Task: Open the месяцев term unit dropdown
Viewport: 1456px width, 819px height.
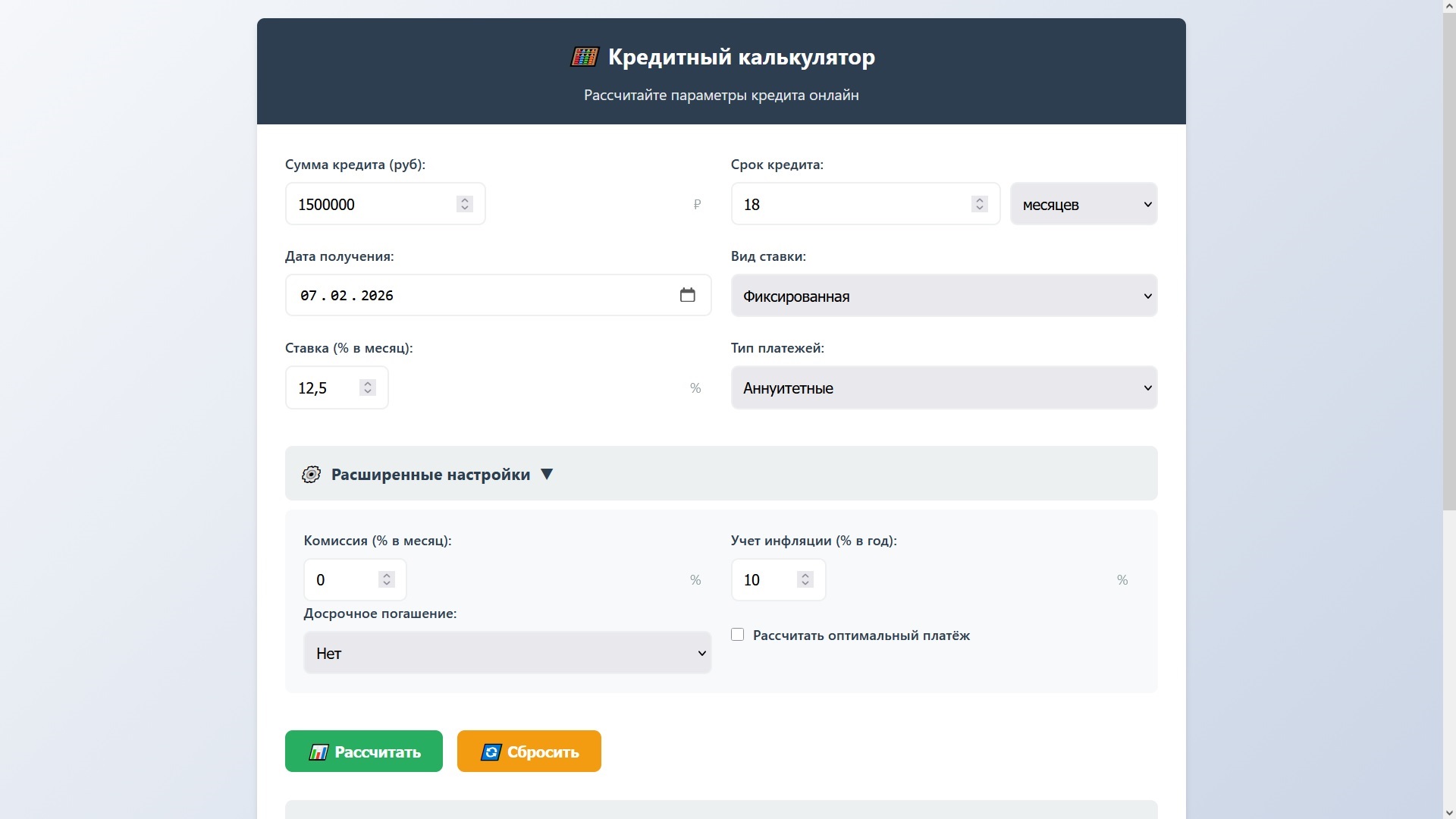Action: pos(1083,204)
